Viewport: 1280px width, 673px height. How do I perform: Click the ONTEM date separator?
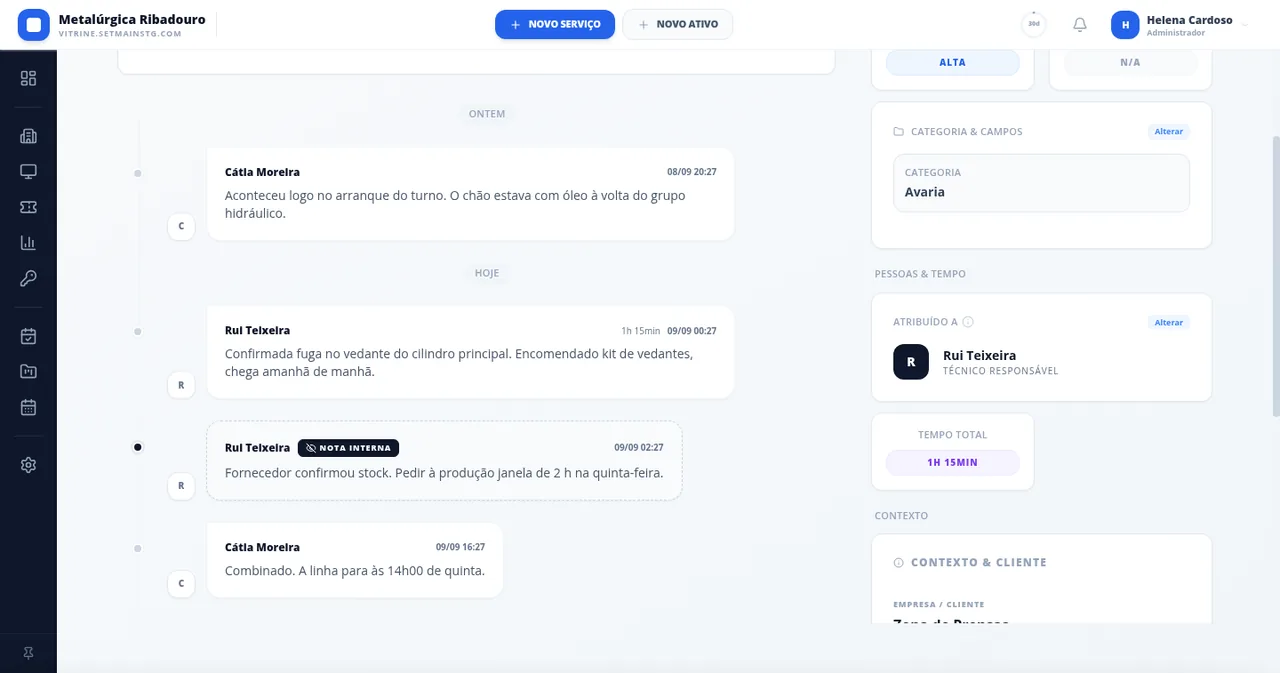point(487,114)
